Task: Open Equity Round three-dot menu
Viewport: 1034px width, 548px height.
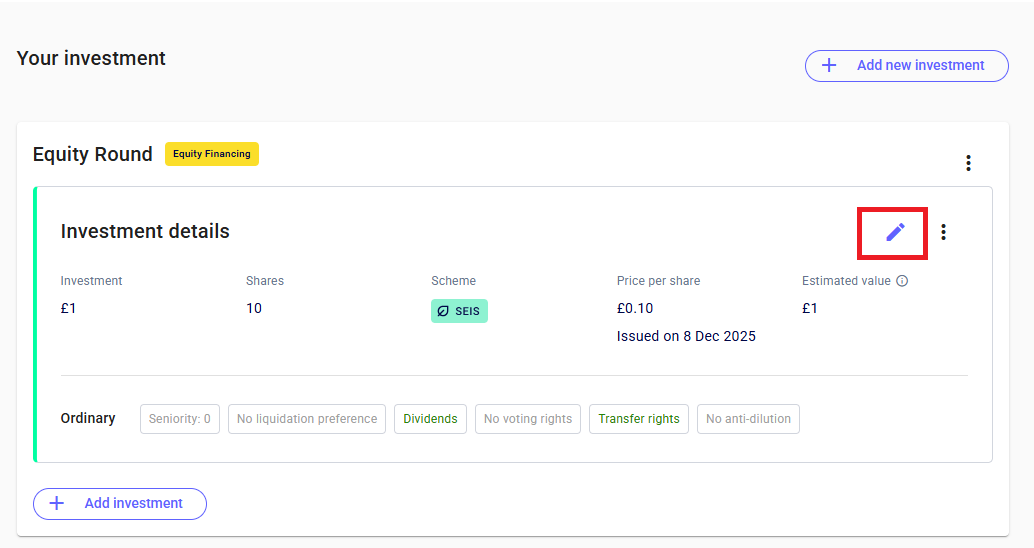Action: click(x=968, y=163)
